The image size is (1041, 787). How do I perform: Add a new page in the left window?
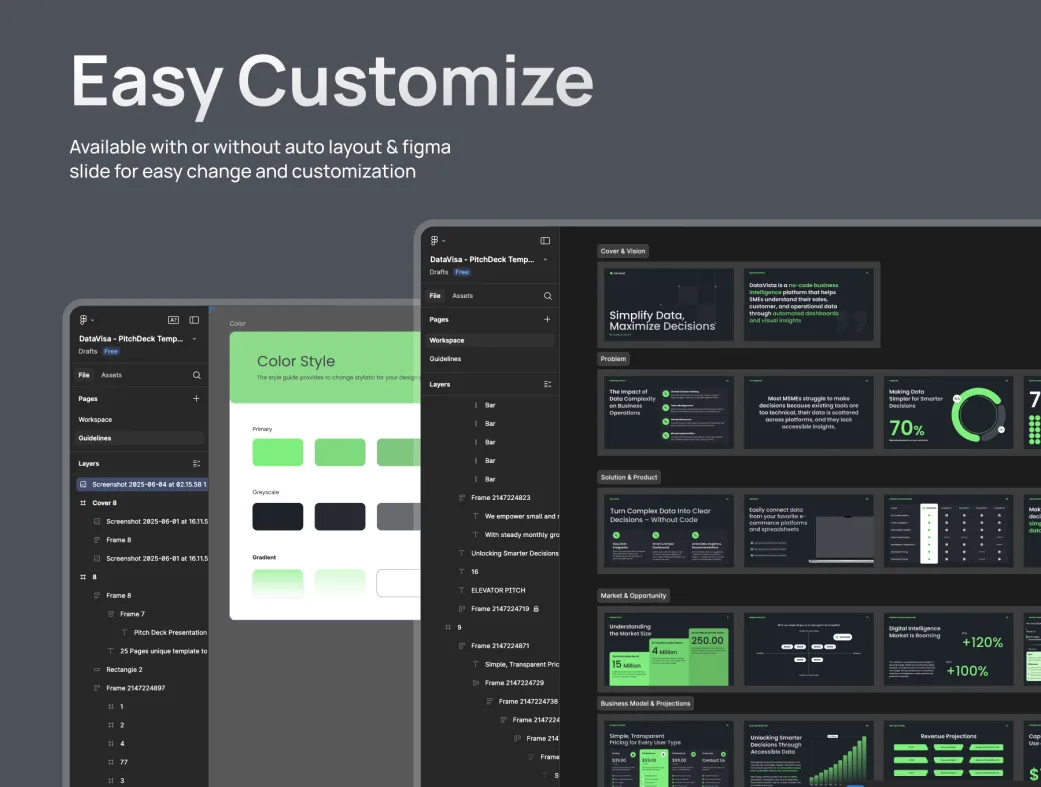pyautogui.click(x=196, y=398)
